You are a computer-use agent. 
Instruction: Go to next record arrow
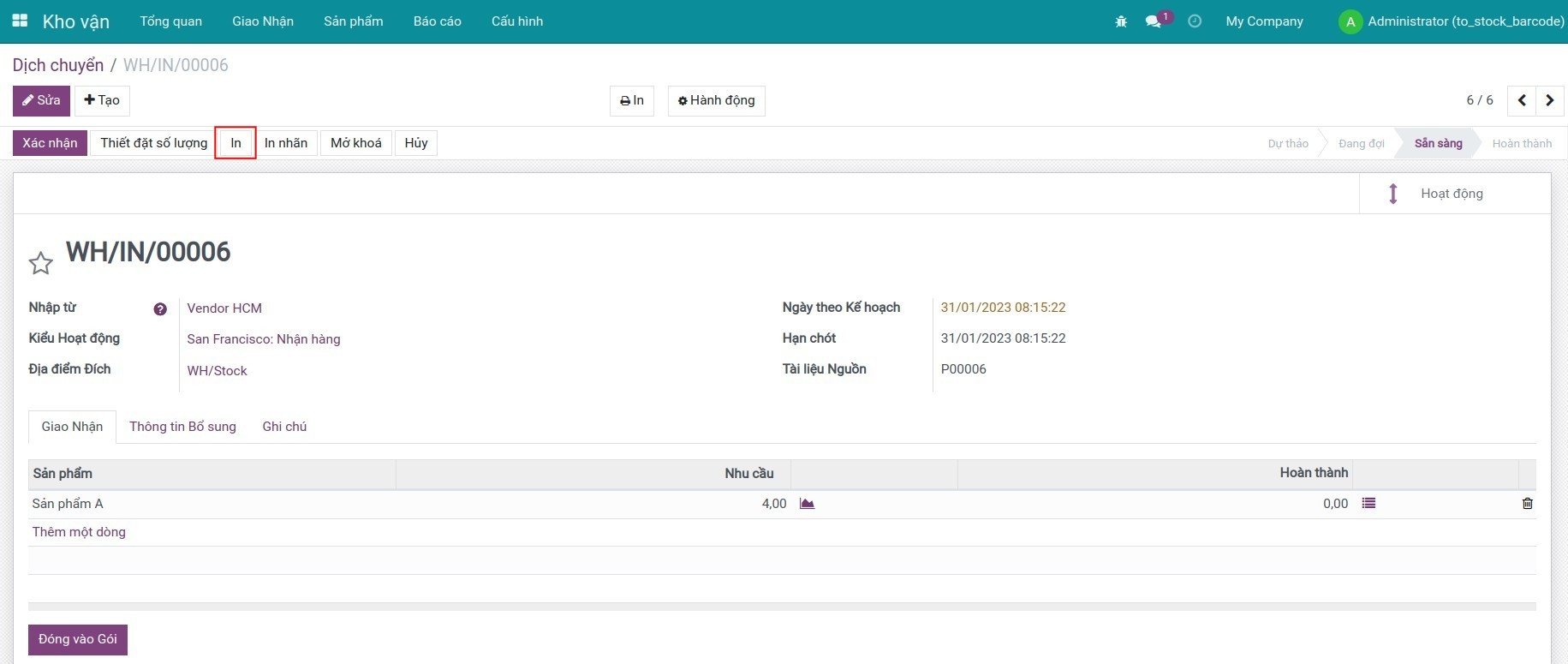click(x=1549, y=100)
